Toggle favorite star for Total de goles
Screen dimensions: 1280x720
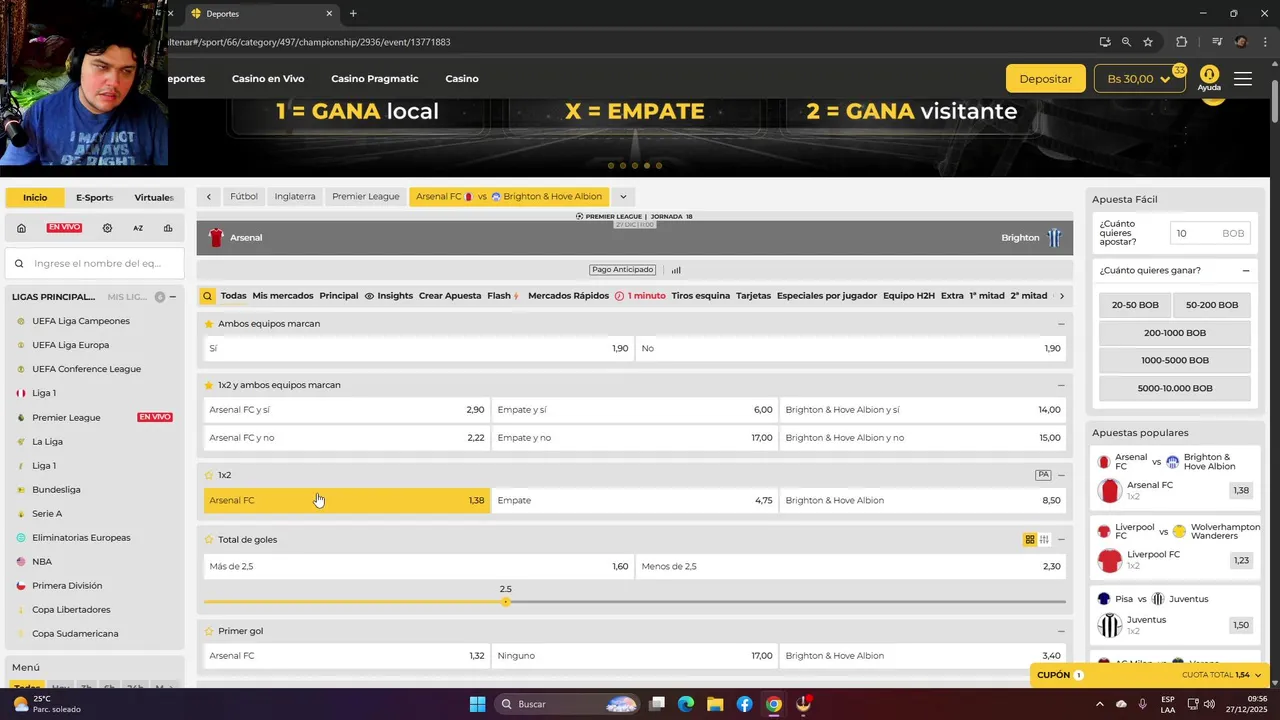pos(209,540)
